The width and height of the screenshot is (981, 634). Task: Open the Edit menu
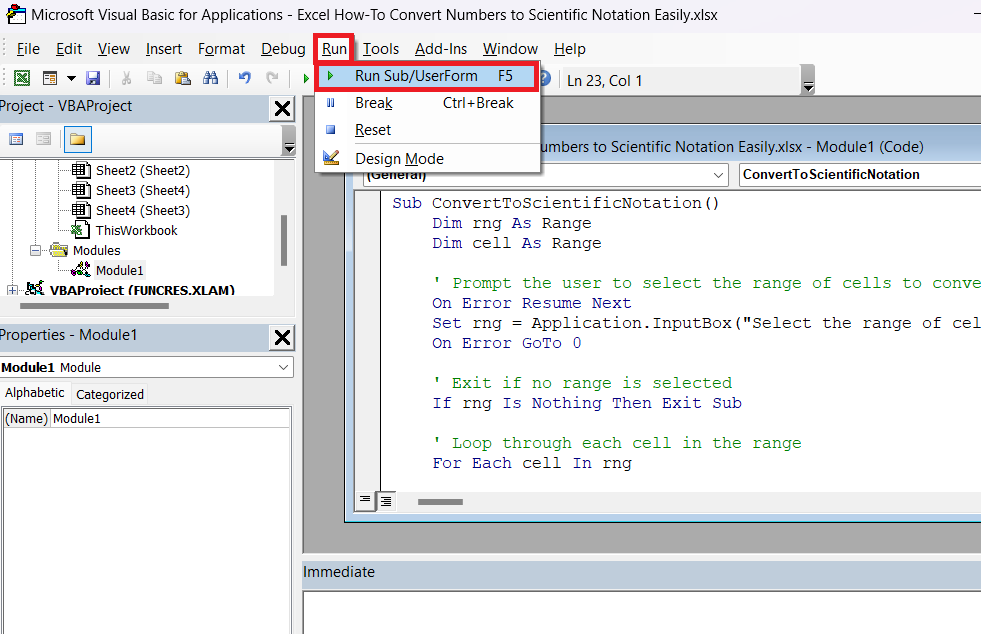coord(69,49)
